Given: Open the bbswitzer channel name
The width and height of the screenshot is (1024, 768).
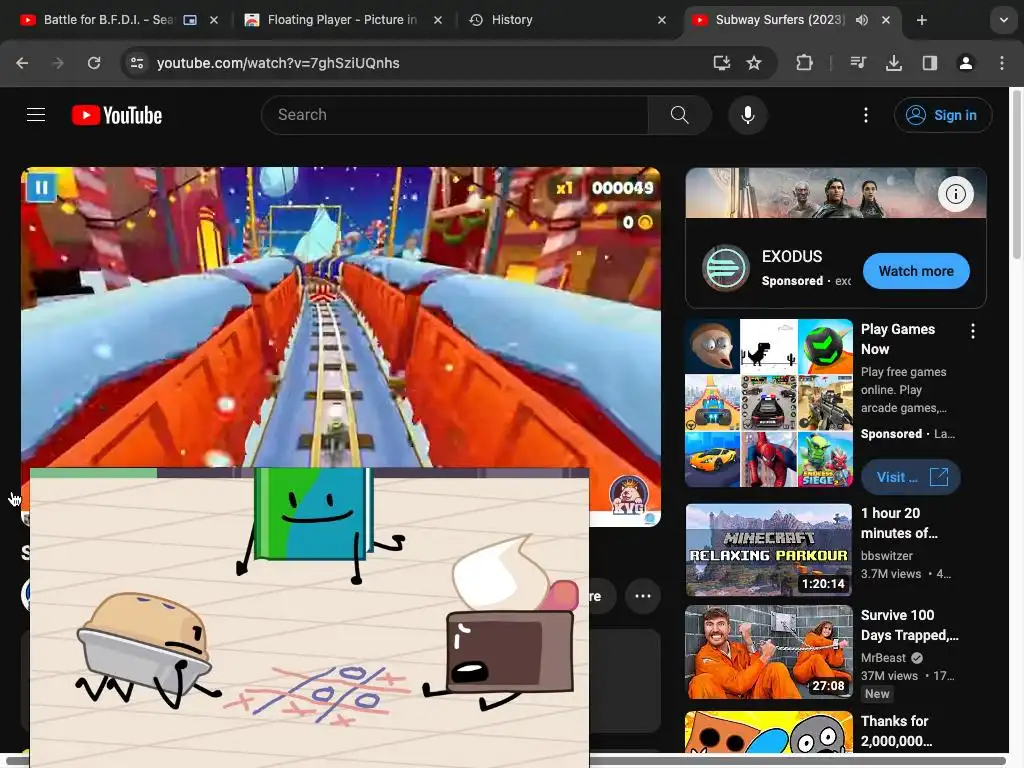Looking at the screenshot, I should tap(886, 556).
